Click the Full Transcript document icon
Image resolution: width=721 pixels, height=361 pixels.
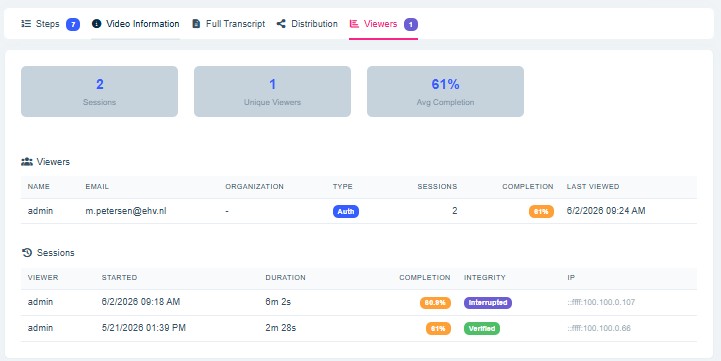[196, 24]
